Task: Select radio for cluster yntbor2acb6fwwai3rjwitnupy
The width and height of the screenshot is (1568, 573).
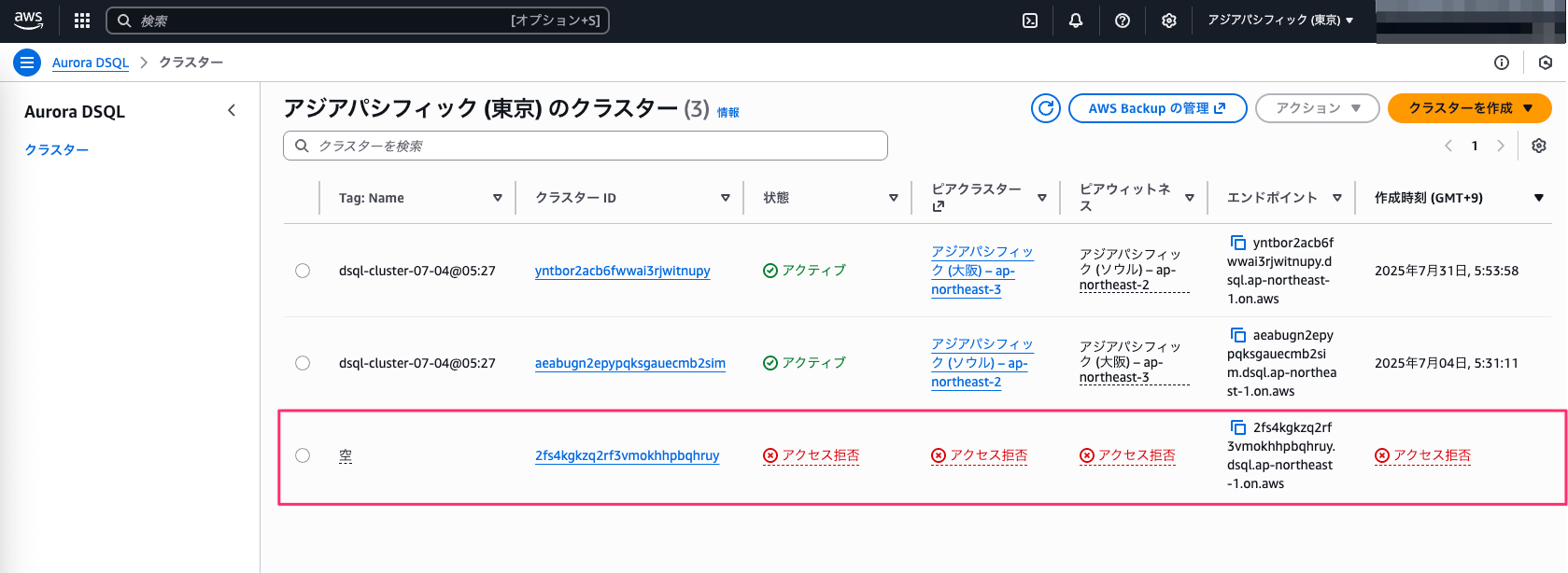Action: (303, 271)
